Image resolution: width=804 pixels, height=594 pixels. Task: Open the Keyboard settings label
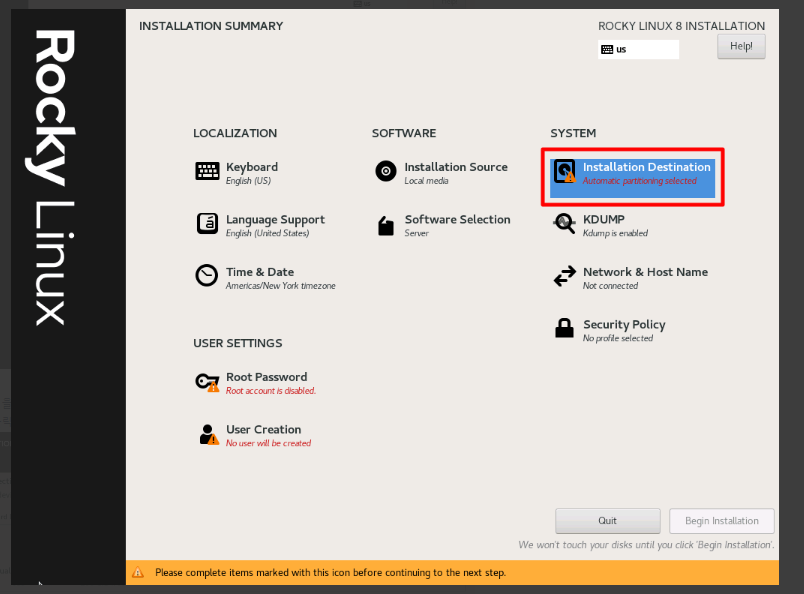click(x=252, y=167)
